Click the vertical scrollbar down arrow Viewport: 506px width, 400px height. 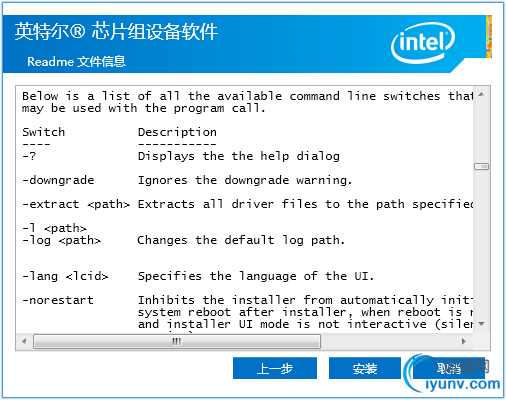pos(481,324)
